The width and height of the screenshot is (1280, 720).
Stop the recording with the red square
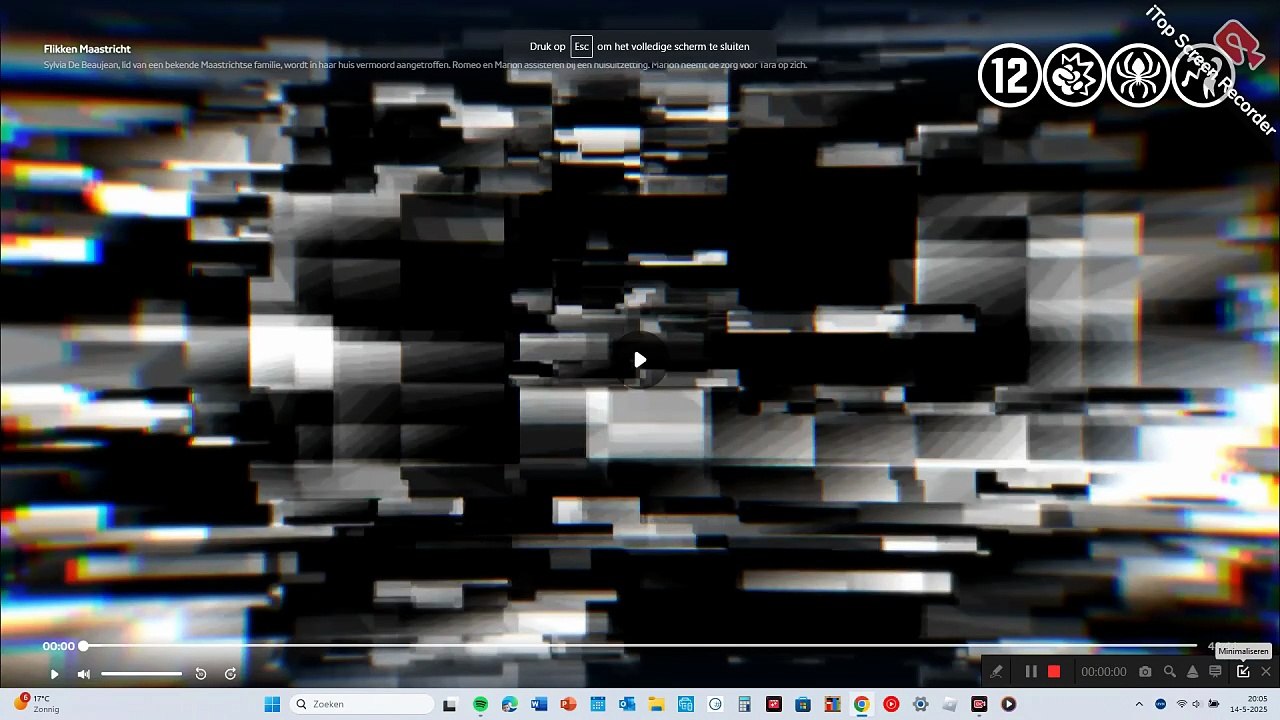click(1054, 672)
